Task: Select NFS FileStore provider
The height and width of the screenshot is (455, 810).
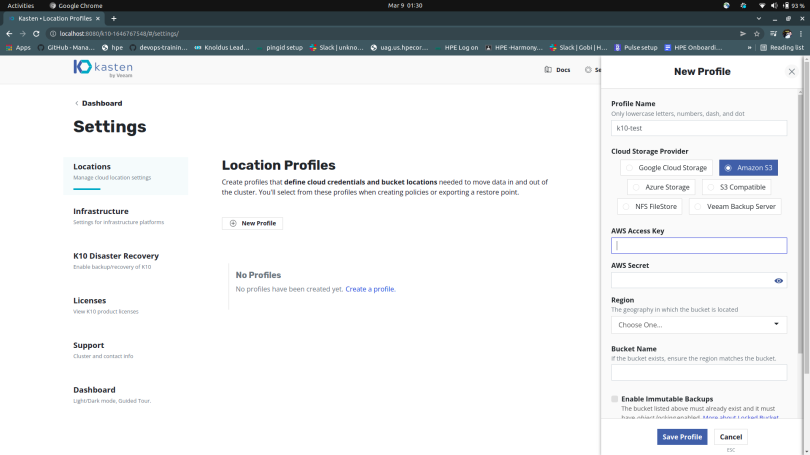Action: pyautogui.click(x=650, y=207)
